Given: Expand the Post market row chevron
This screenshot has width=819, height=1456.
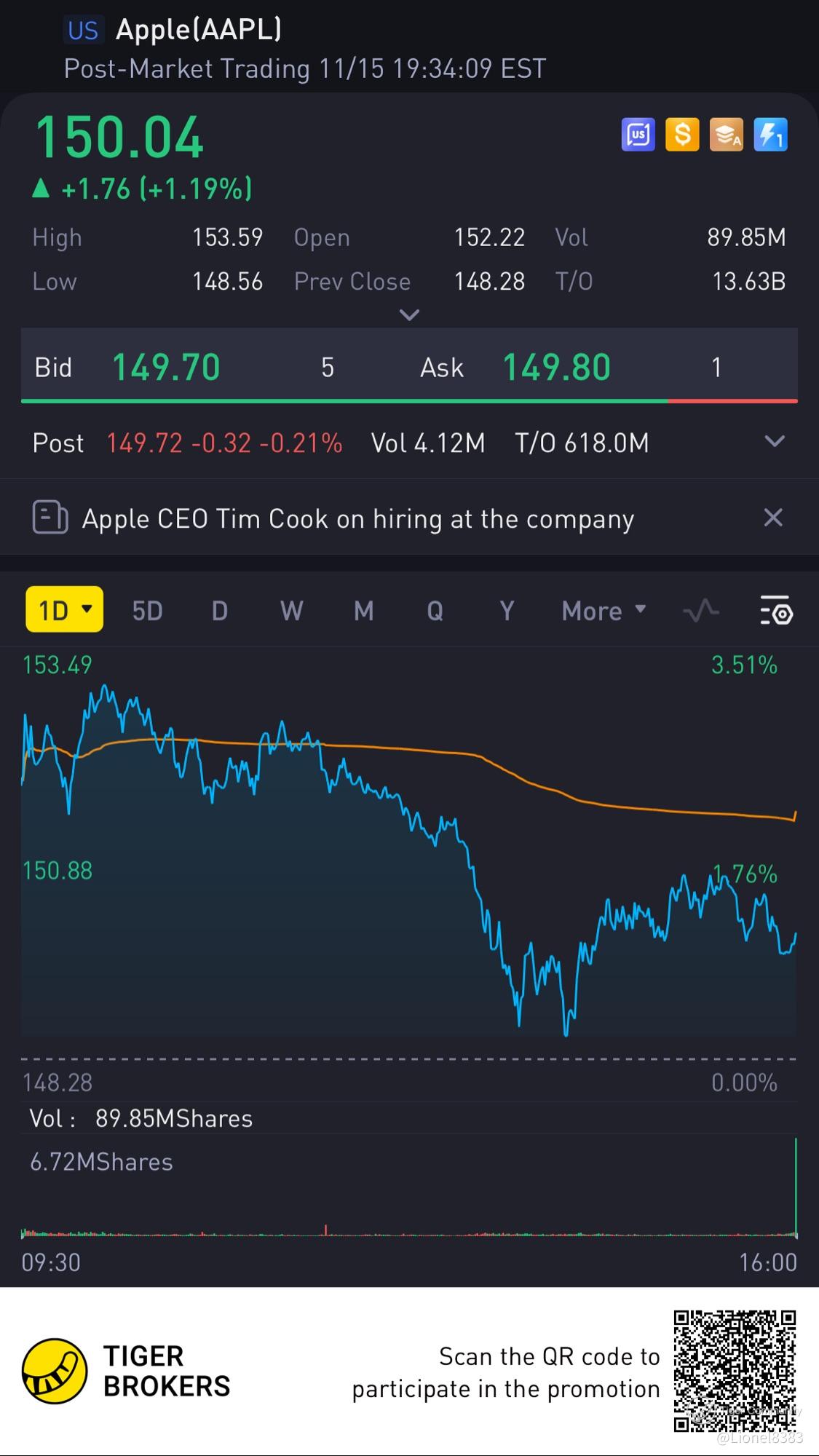Looking at the screenshot, I should pos(775,441).
